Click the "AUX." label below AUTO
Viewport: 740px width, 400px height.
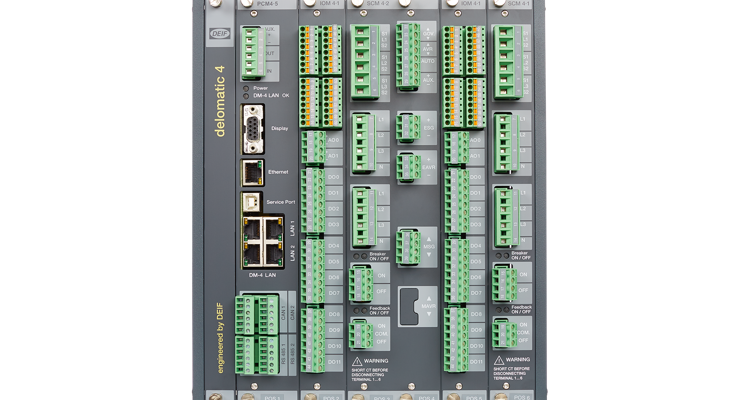[x=428, y=80]
